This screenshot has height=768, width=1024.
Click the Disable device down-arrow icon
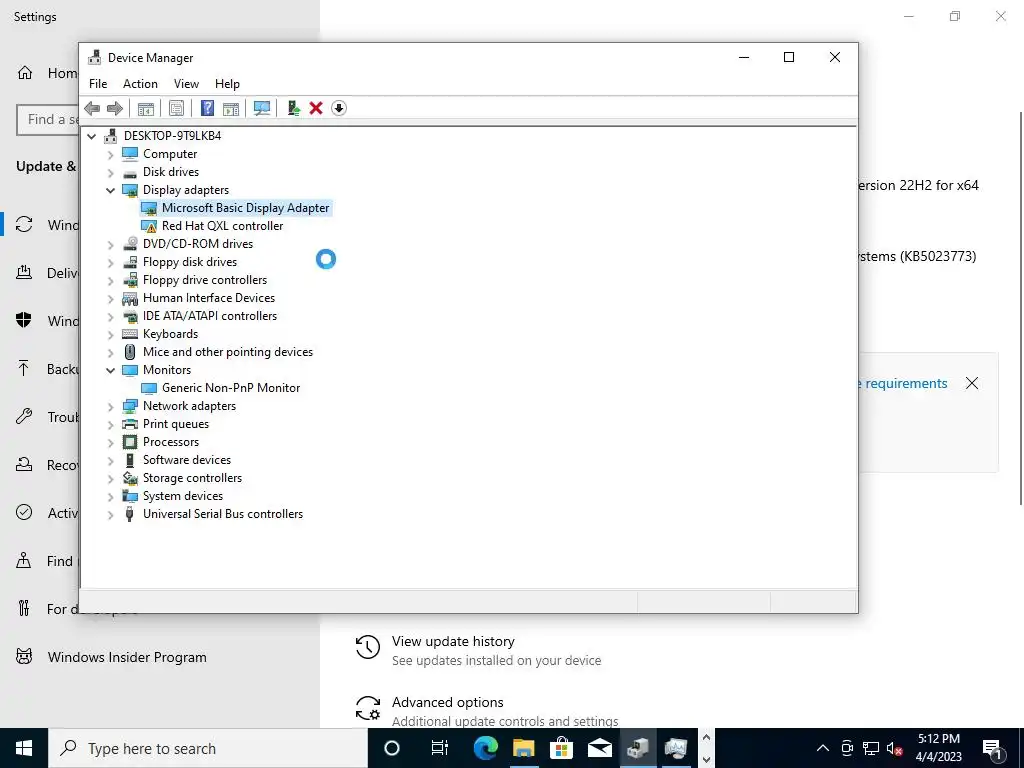tap(338, 108)
